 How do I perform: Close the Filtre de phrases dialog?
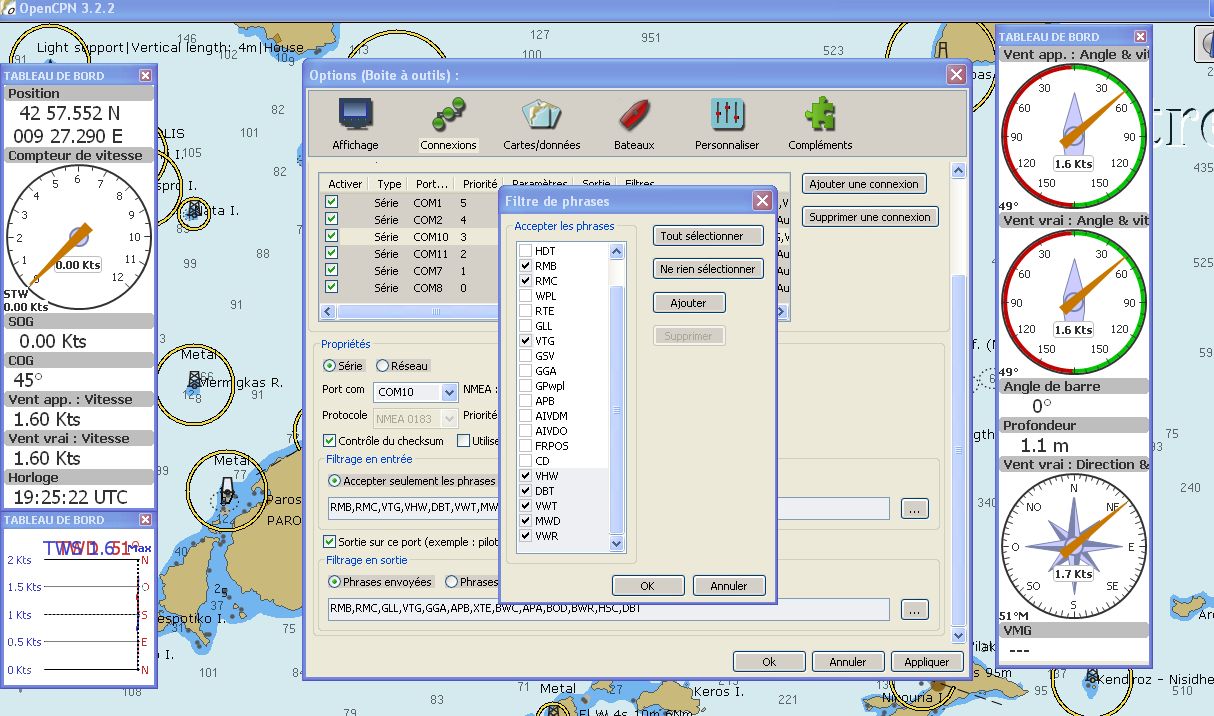click(x=762, y=201)
